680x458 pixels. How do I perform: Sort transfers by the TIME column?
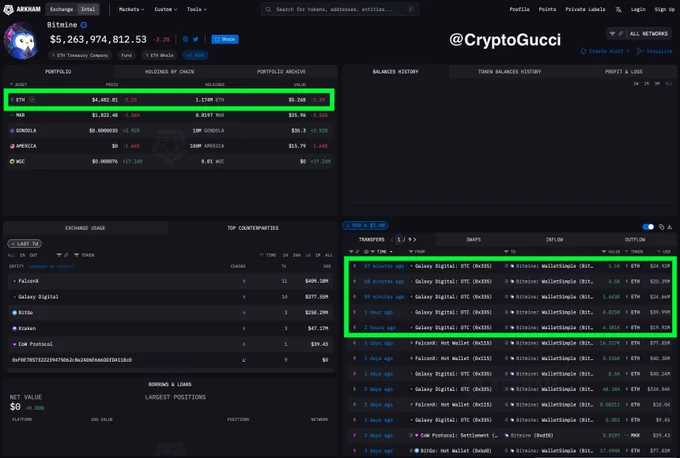click(x=384, y=252)
